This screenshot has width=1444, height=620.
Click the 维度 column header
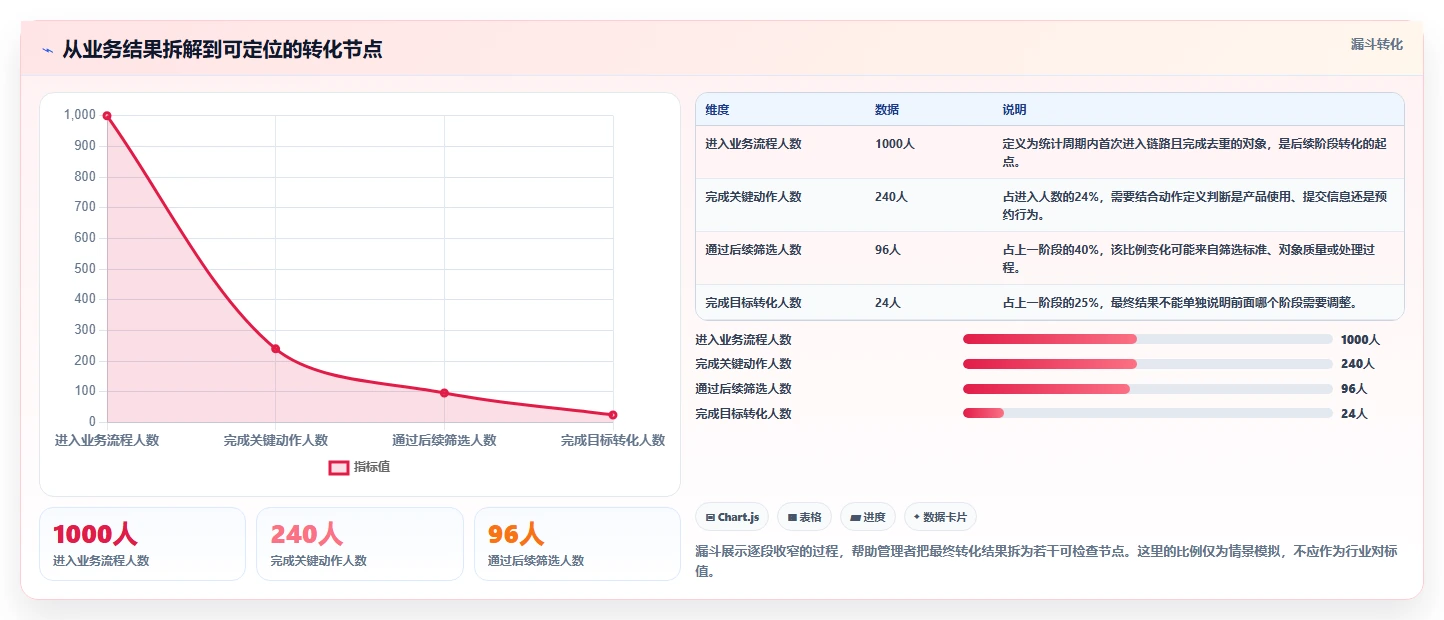(x=717, y=110)
